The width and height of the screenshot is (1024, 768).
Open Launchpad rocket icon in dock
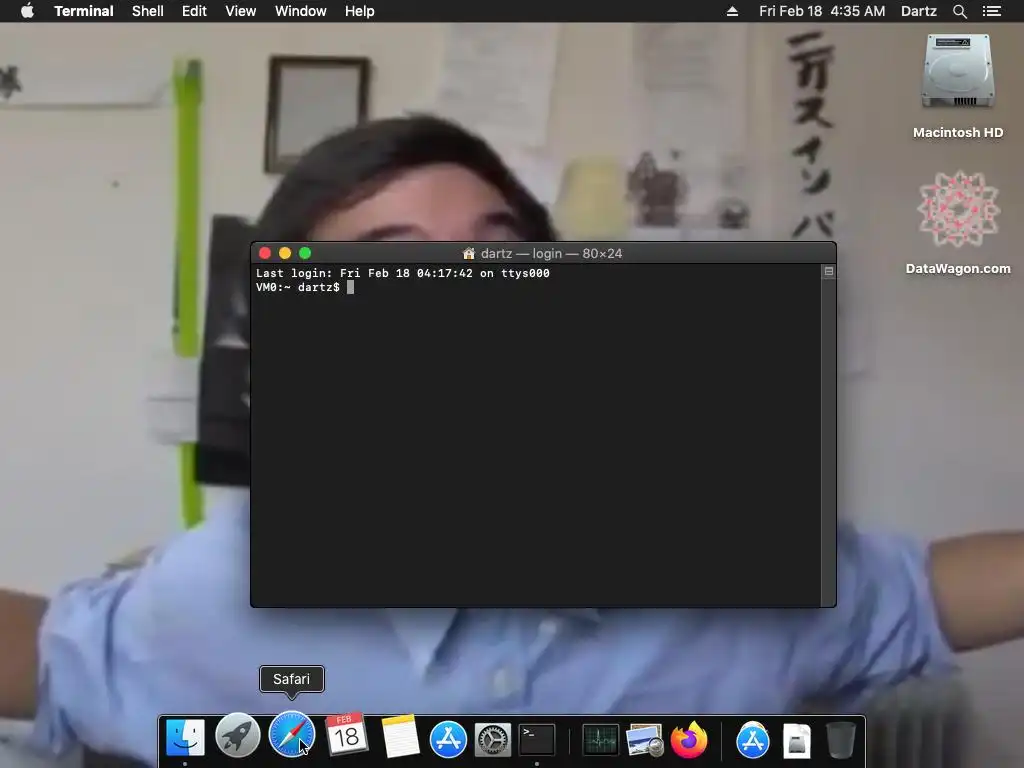coord(238,735)
